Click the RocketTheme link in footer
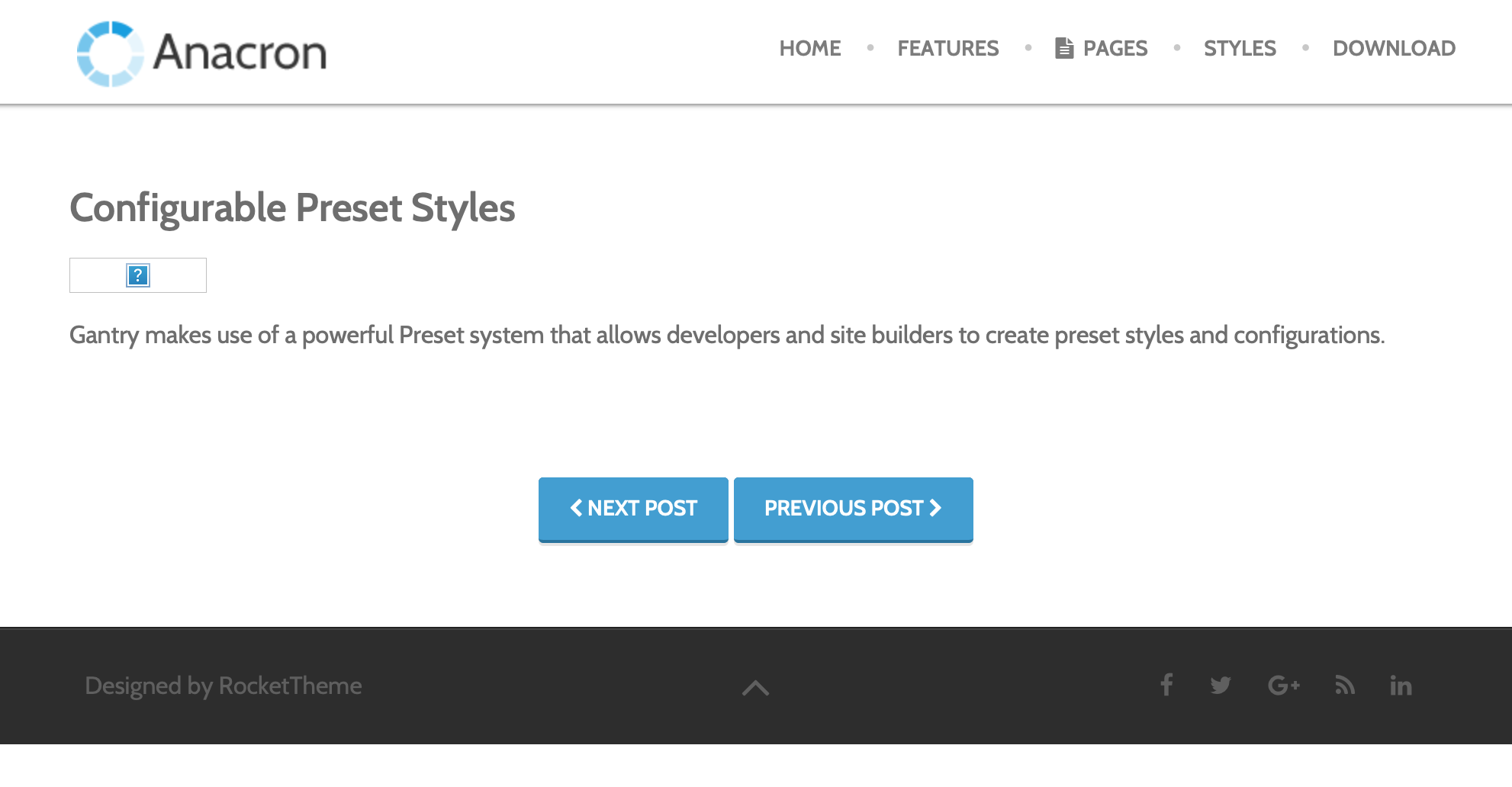This screenshot has width=1512, height=787. point(290,686)
